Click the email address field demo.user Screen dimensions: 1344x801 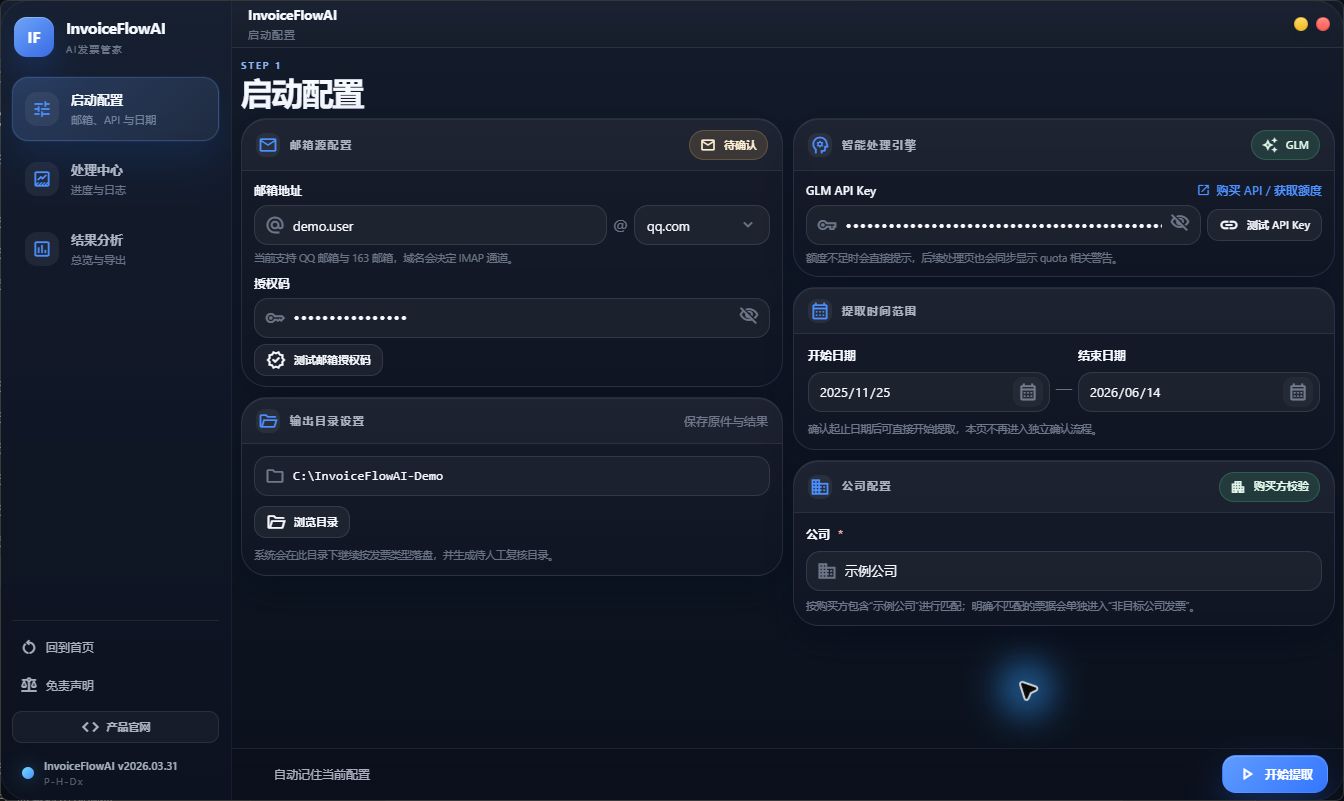tap(430, 226)
